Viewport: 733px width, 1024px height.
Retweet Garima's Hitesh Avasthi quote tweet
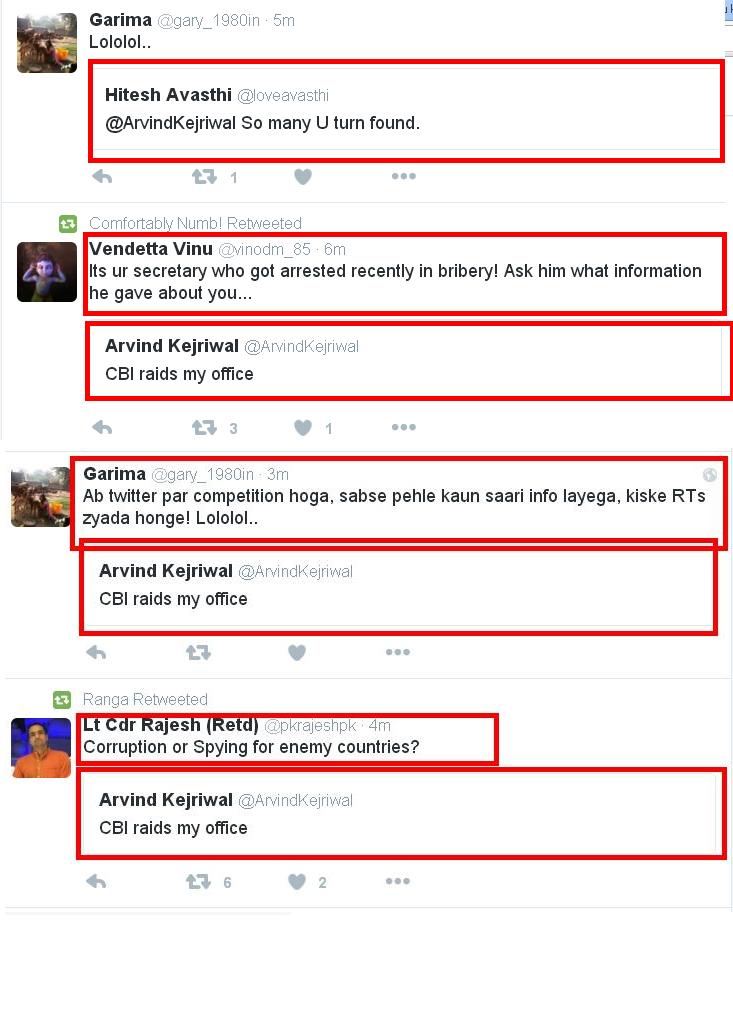(204, 176)
